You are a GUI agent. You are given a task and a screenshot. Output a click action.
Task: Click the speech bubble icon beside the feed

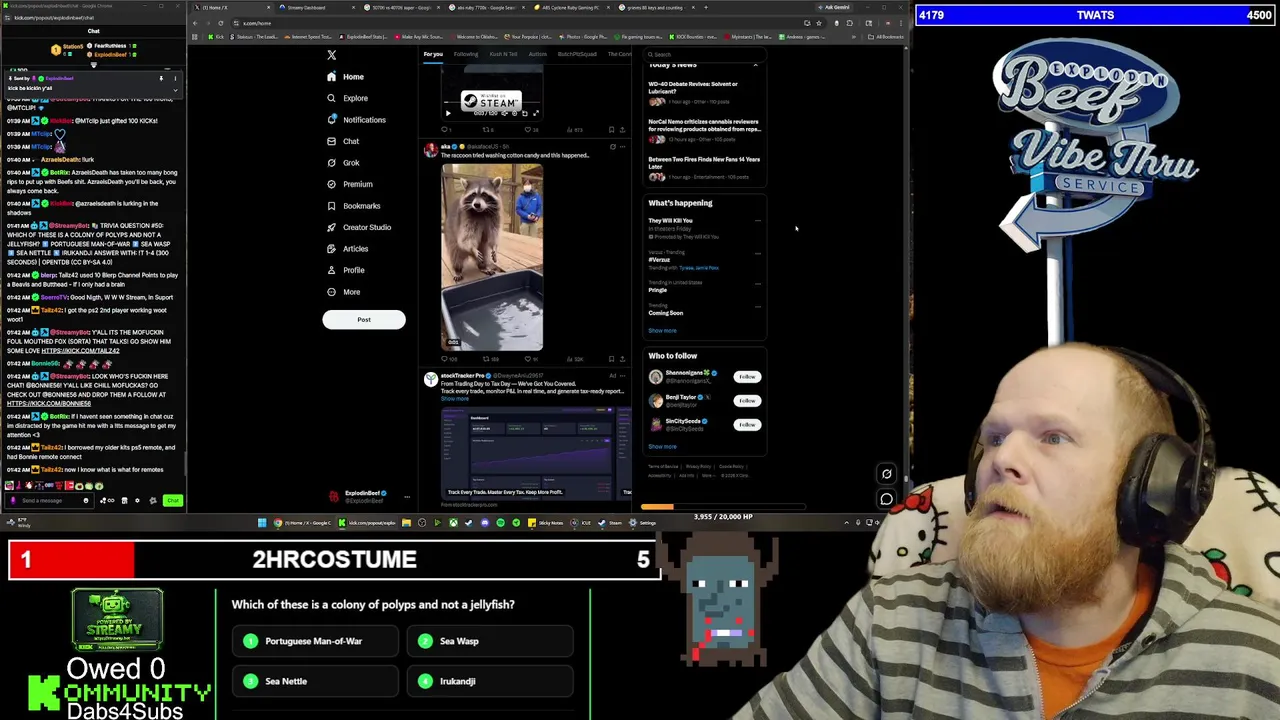click(x=886, y=499)
